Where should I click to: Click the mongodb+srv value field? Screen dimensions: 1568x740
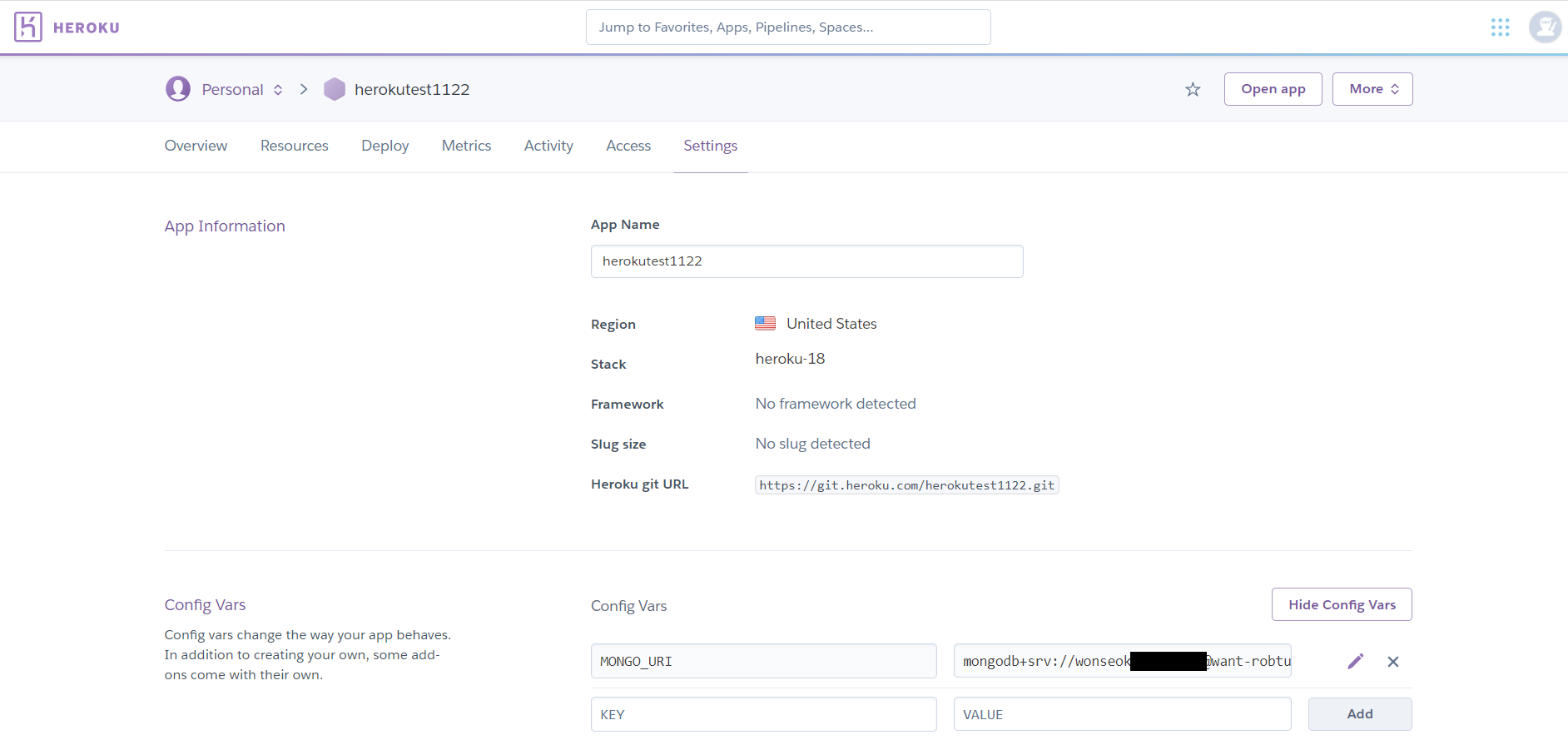coord(1123,661)
